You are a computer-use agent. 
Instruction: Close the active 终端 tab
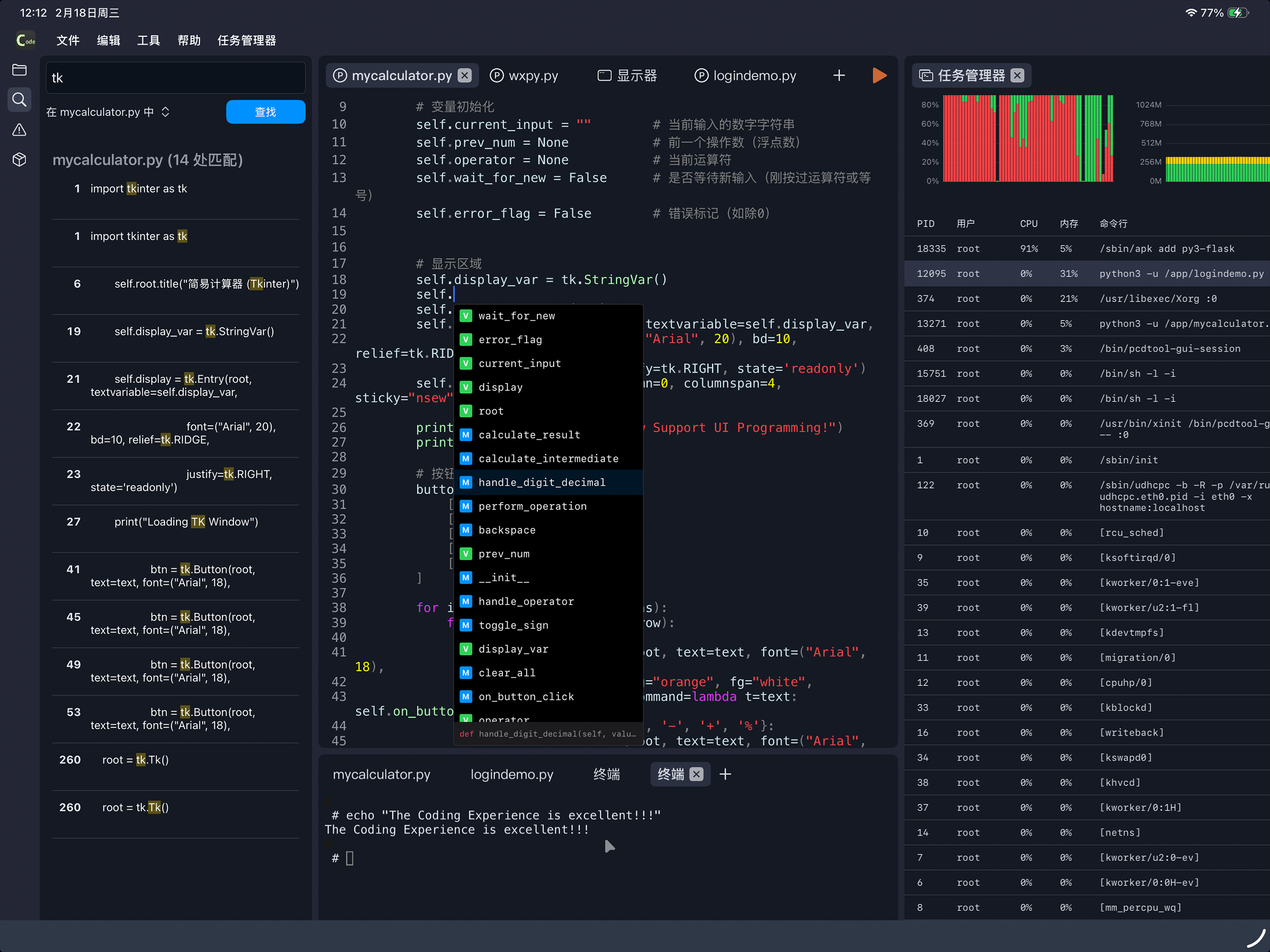(x=696, y=774)
